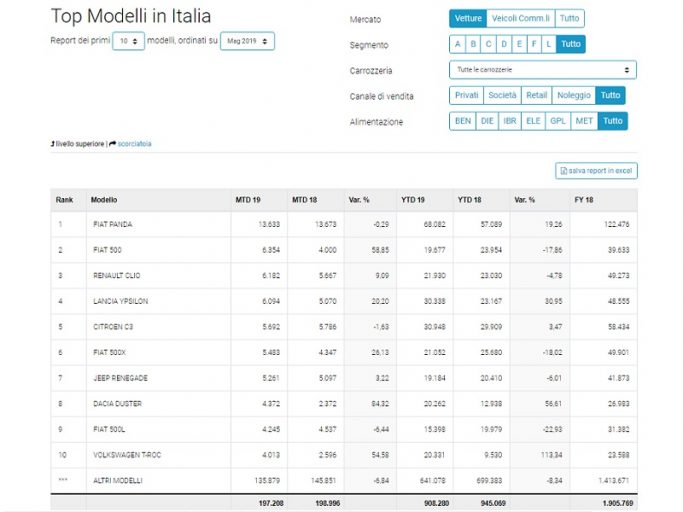Choose segment L
Viewport: 683px width, 512px height.
pyautogui.click(x=549, y=44)
